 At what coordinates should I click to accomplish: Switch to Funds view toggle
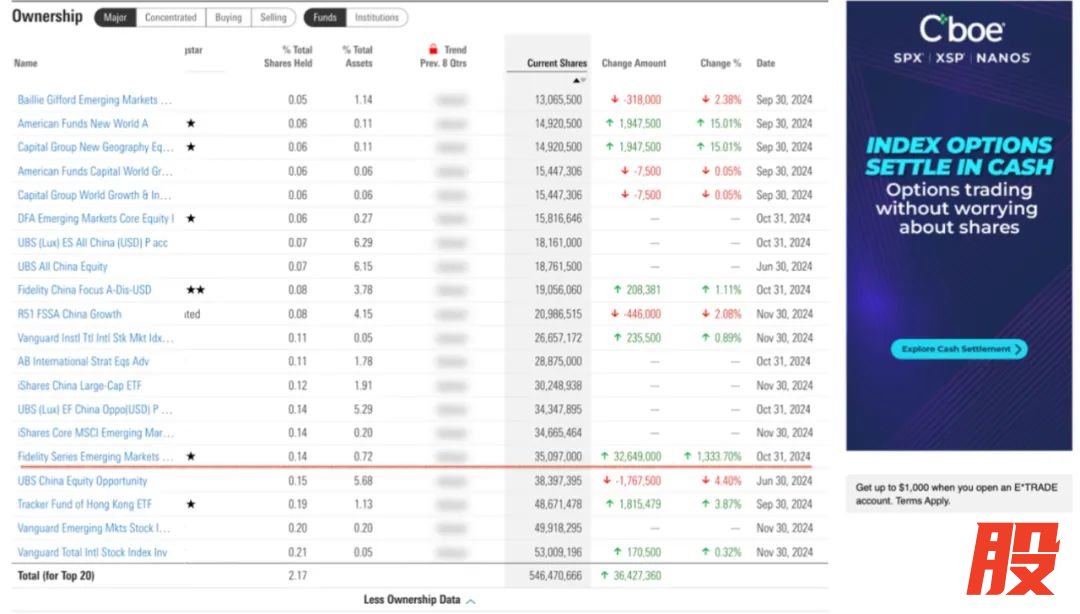324,17
